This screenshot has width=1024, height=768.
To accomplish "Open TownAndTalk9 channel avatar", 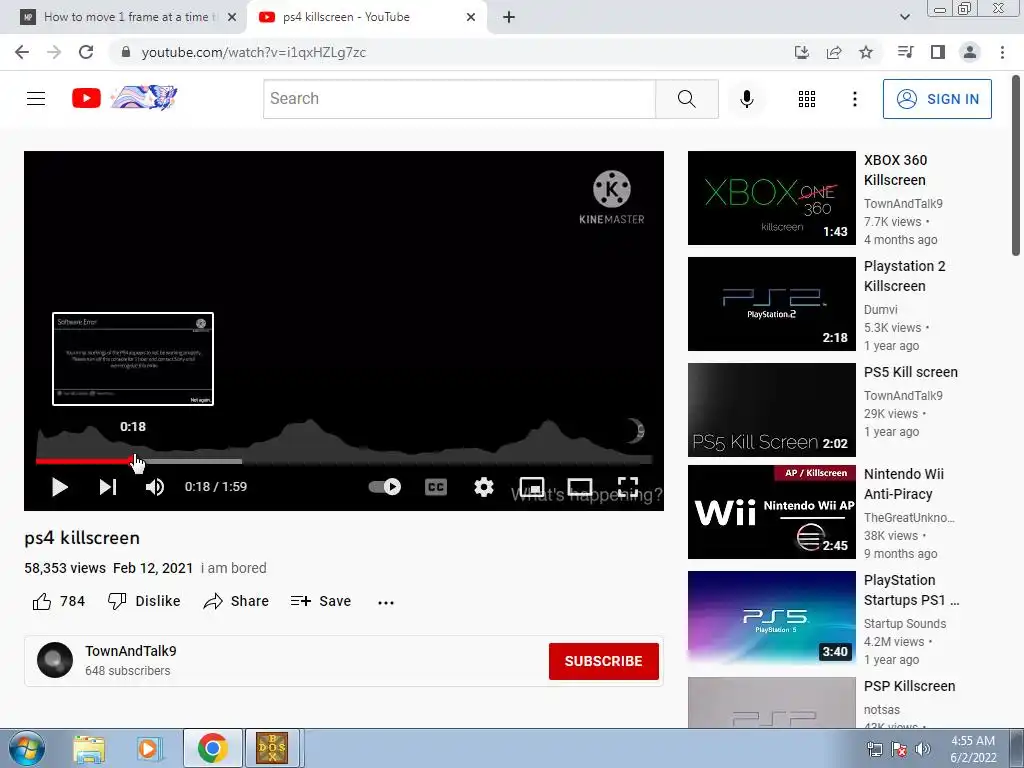I will (55, 660).
